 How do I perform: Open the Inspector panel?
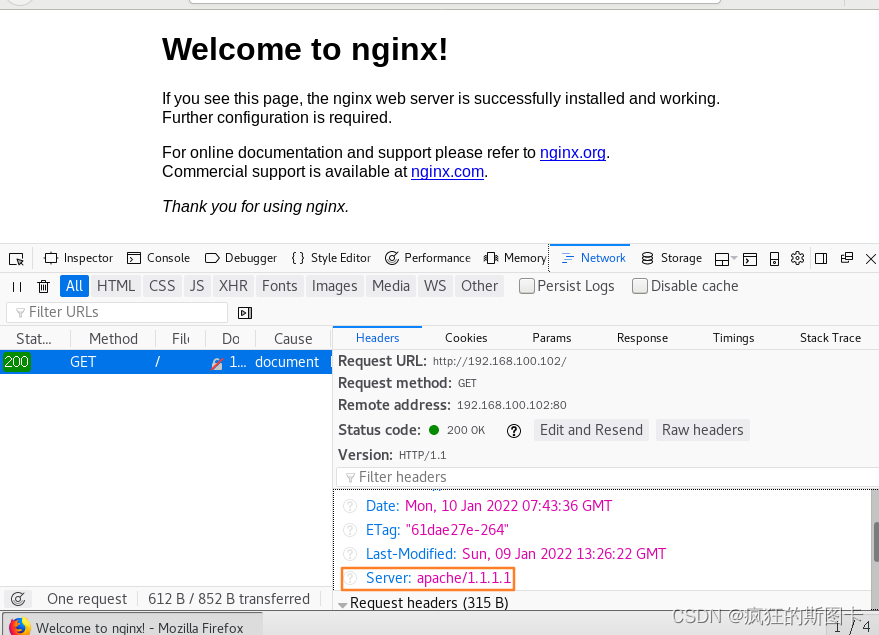[78, 258]
